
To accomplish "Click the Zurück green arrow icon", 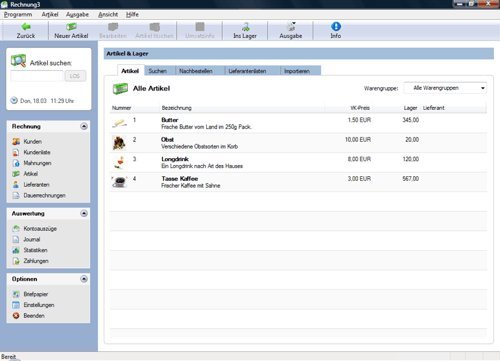I will pos(26,27).
